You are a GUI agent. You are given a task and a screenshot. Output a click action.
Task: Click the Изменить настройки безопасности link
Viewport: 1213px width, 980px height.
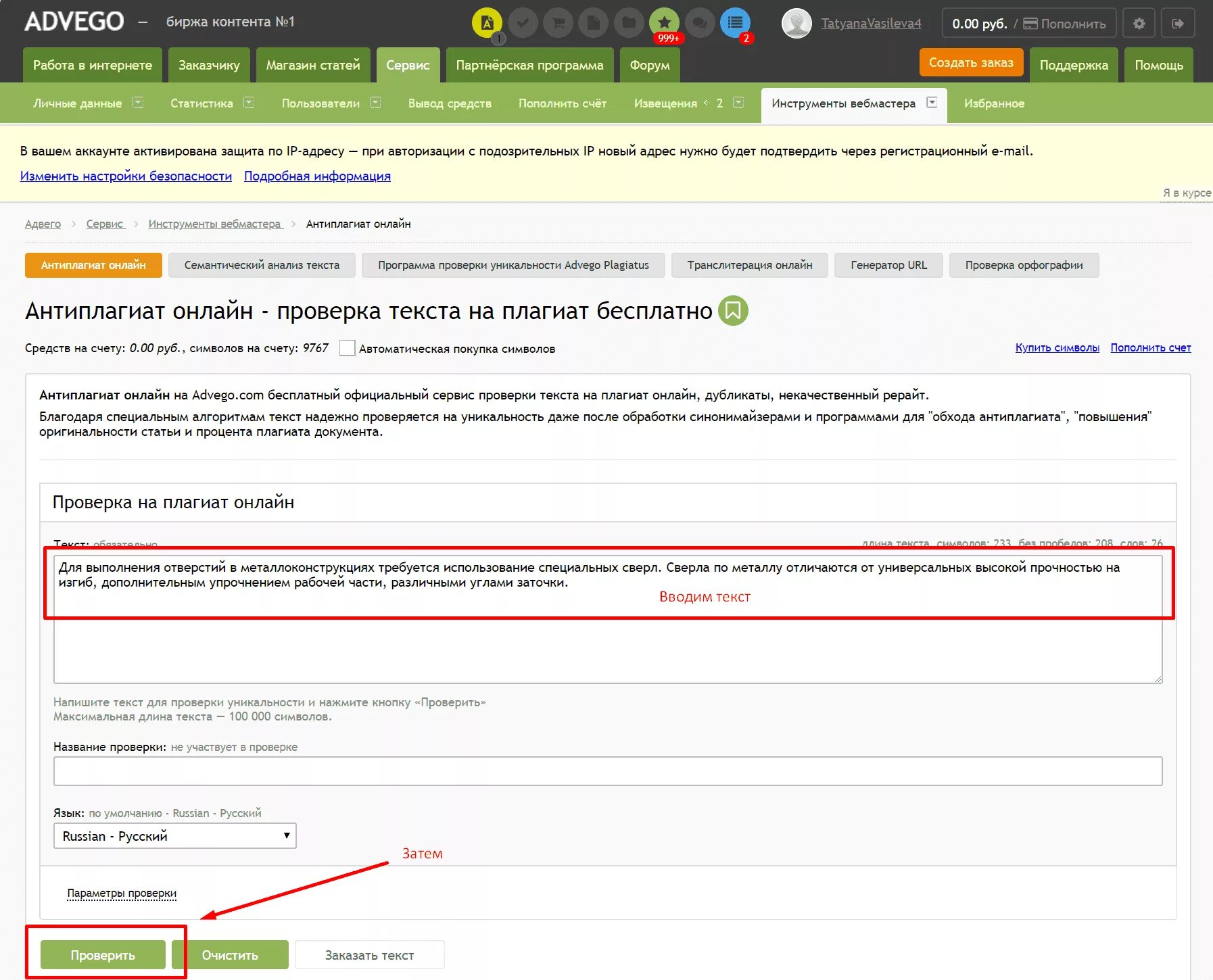[x=126, y=176]
